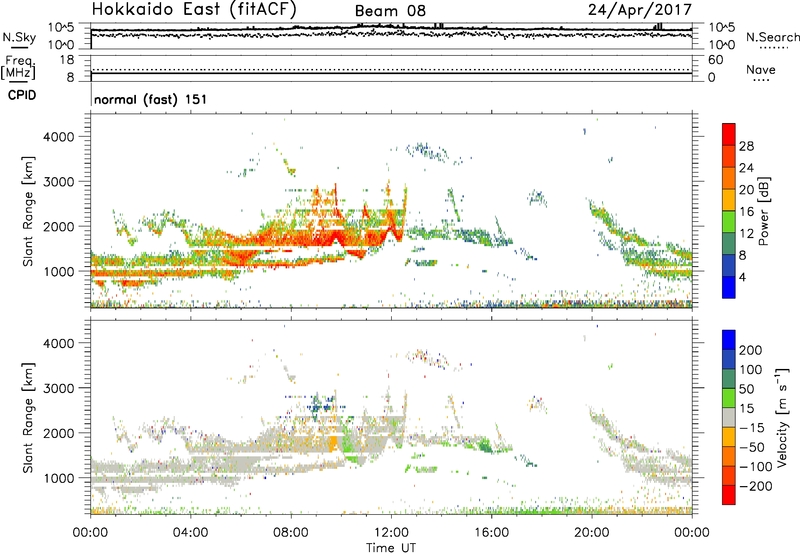Select the '28' value on power colorbar
Image resolution: width=800 pixels, height=554 pixels.
point(746,146)
